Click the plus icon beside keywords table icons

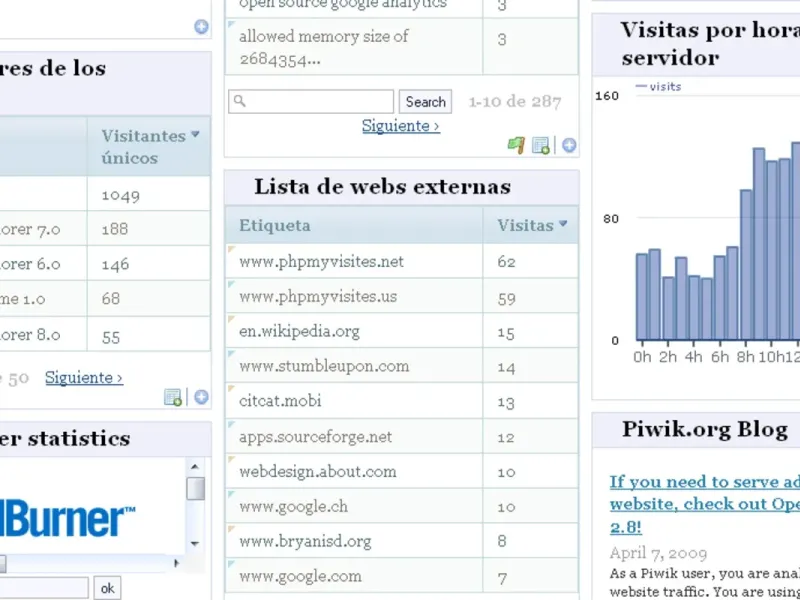[569, 145]
